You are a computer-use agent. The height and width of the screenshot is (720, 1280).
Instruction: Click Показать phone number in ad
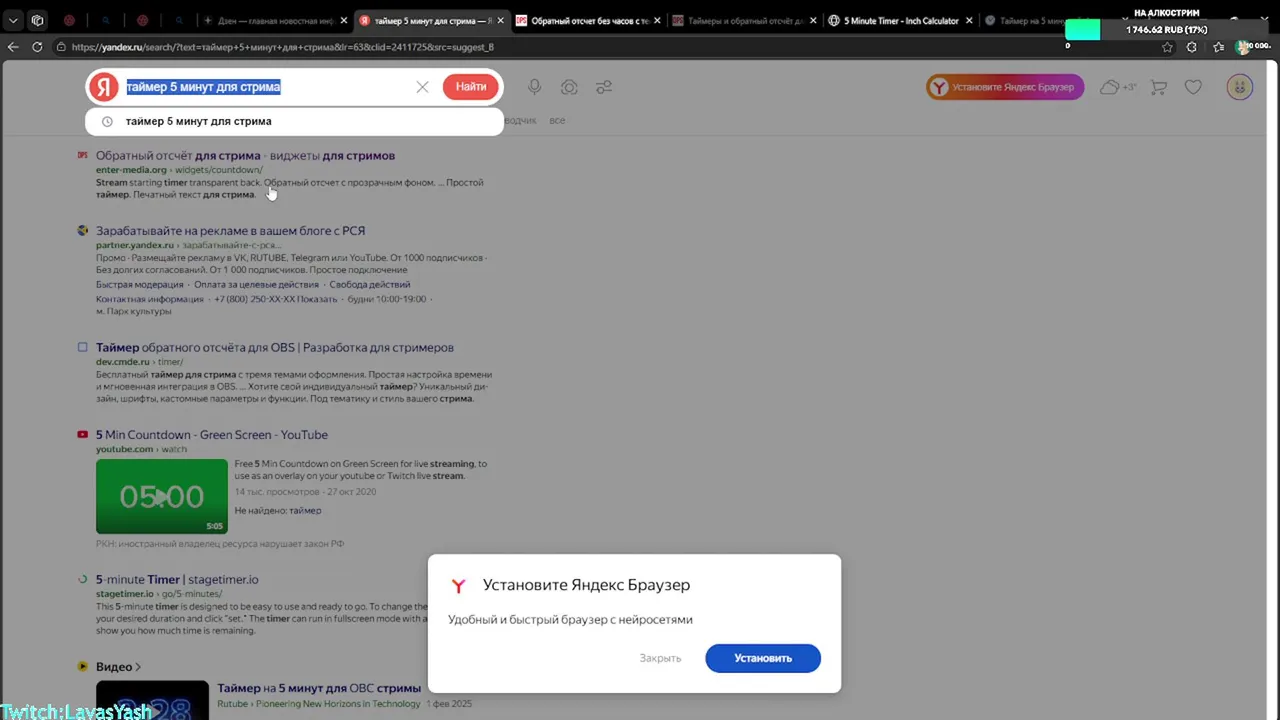(317, 298)
